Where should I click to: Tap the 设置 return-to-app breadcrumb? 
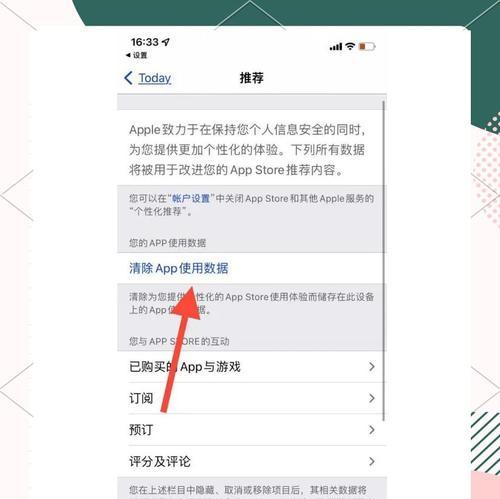137,55
